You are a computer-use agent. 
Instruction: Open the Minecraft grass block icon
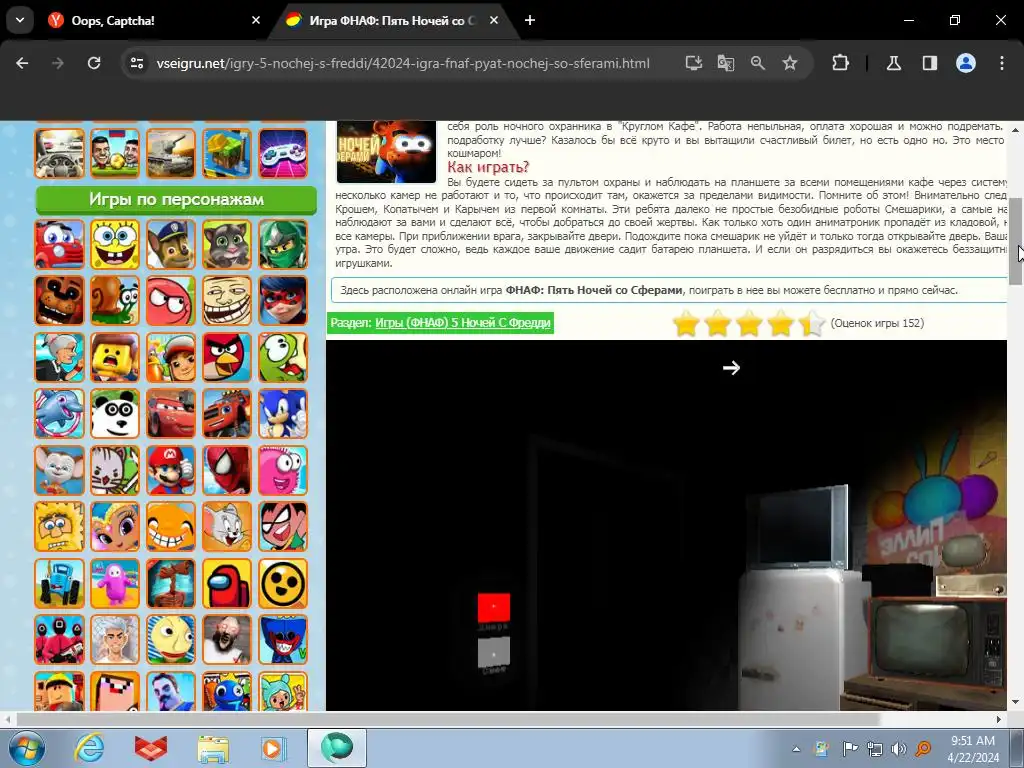pos(227,153)
